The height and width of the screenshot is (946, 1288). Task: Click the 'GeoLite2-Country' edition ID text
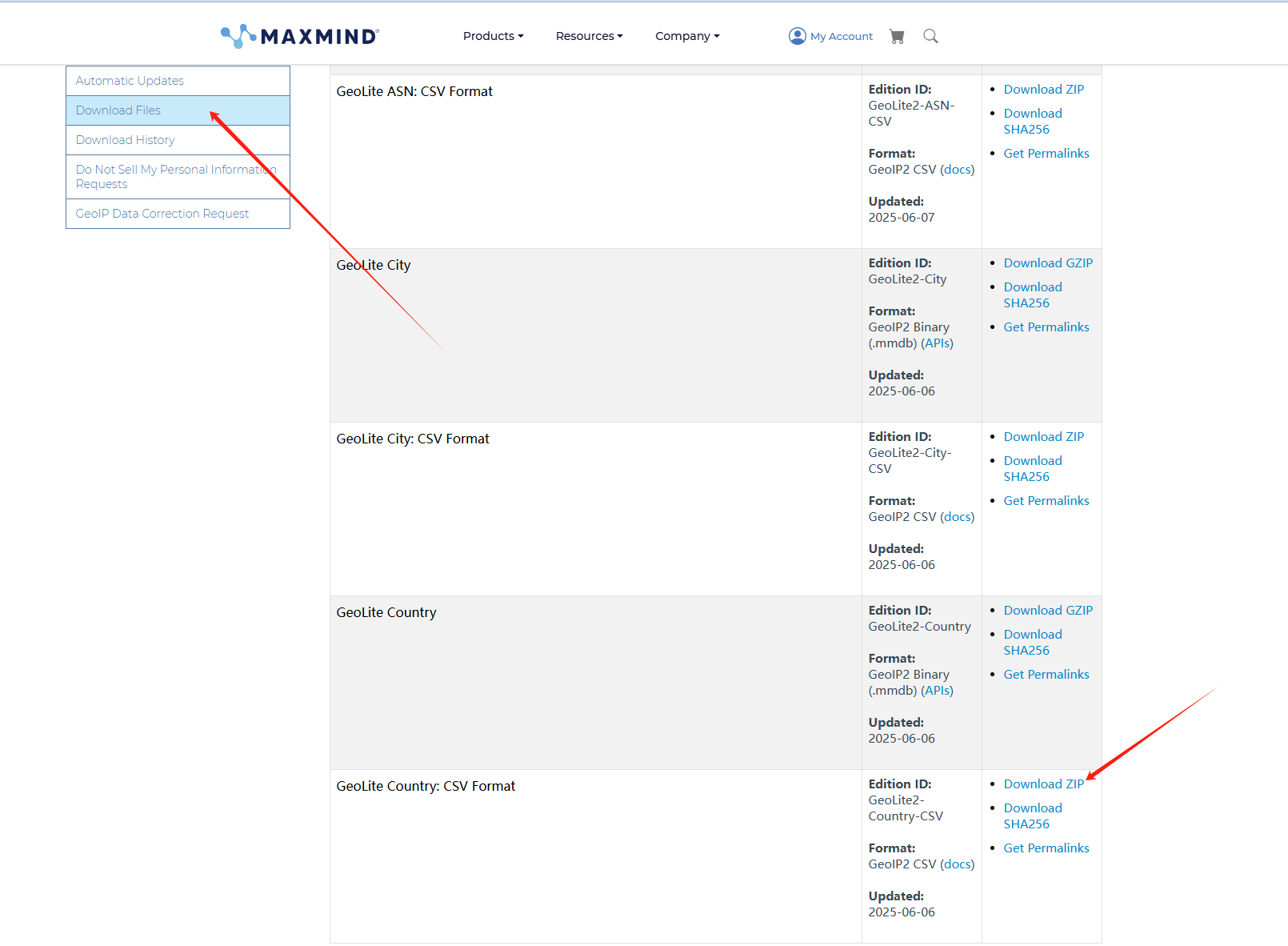coord(919,627)
